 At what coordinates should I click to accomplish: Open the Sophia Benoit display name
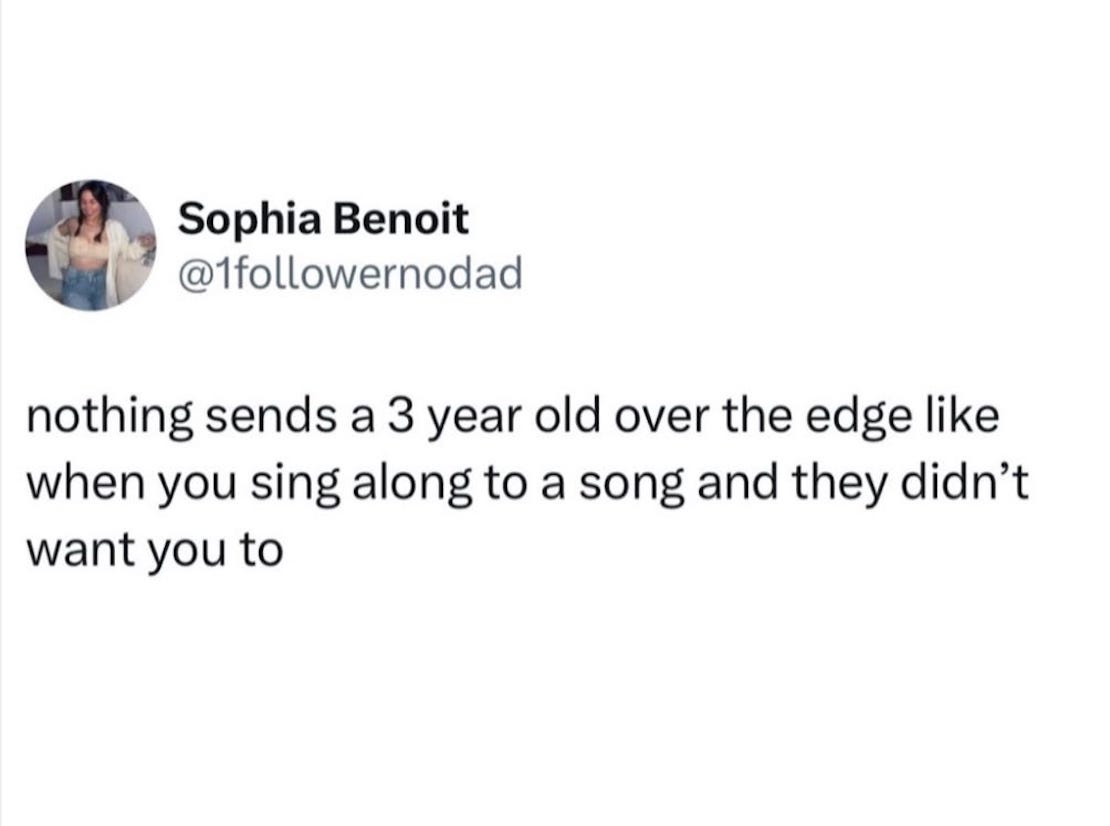point(323,220)
